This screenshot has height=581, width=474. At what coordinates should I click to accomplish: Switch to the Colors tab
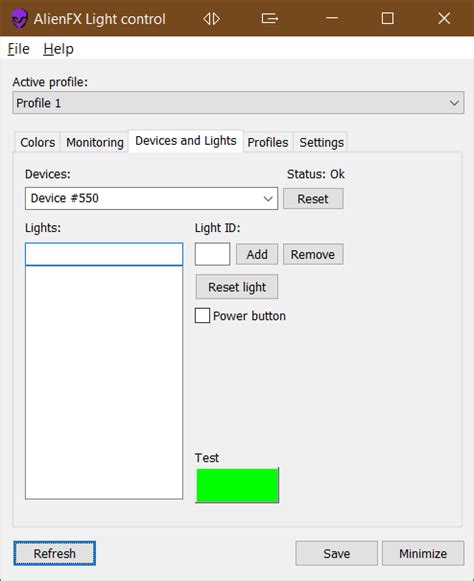click(37, 142)
